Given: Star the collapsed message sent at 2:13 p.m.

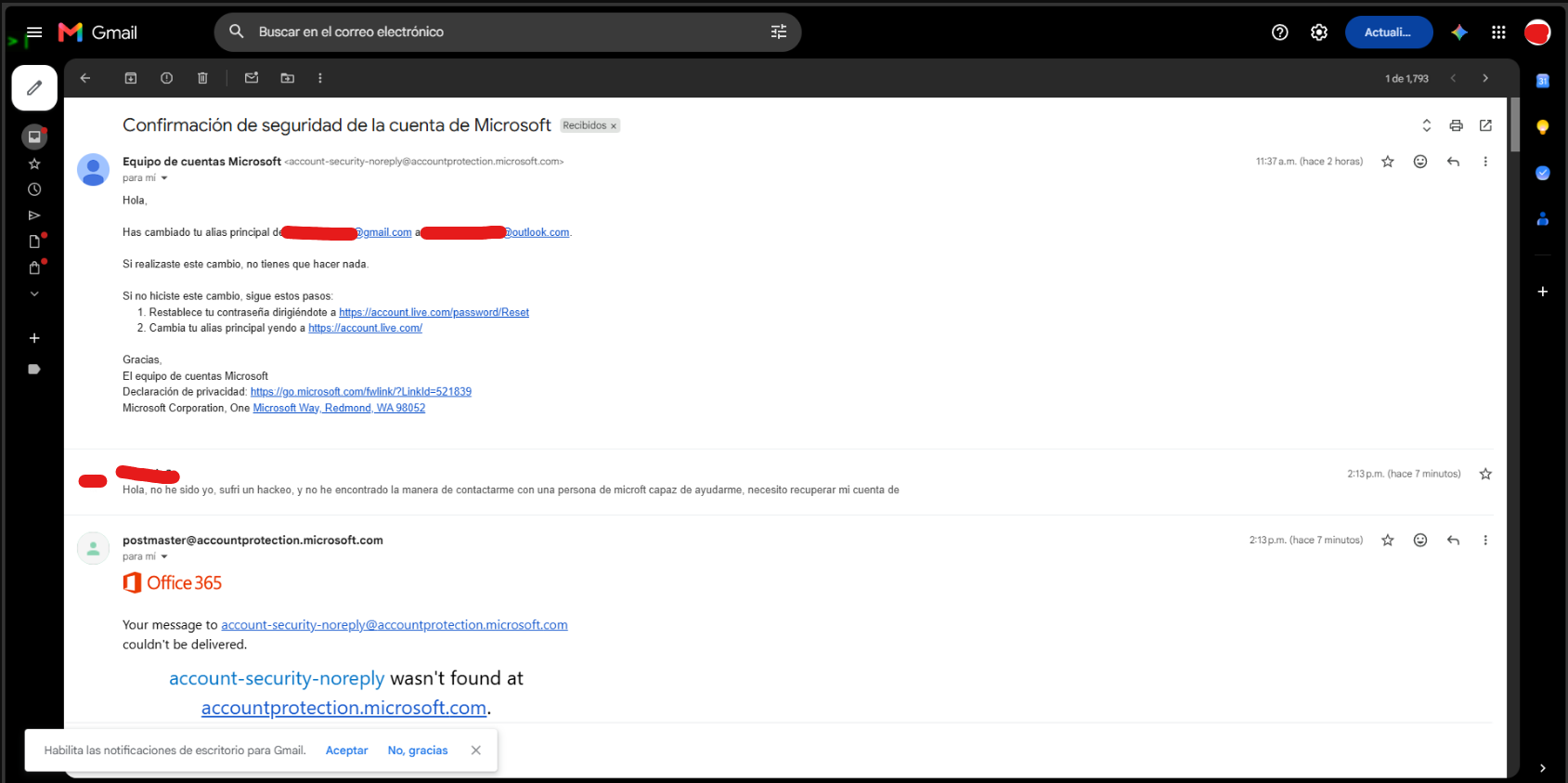Looking at the screenshot, I should tap(1485, 474).
